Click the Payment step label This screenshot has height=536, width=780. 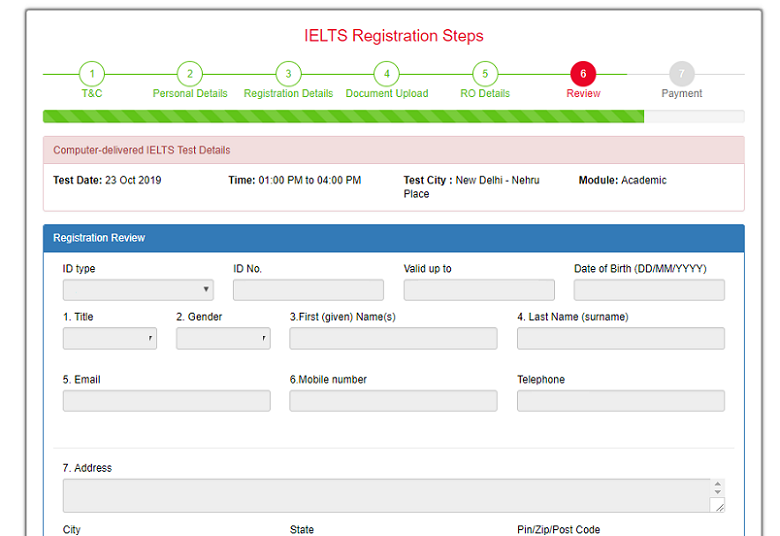click(x=681, y=94)
